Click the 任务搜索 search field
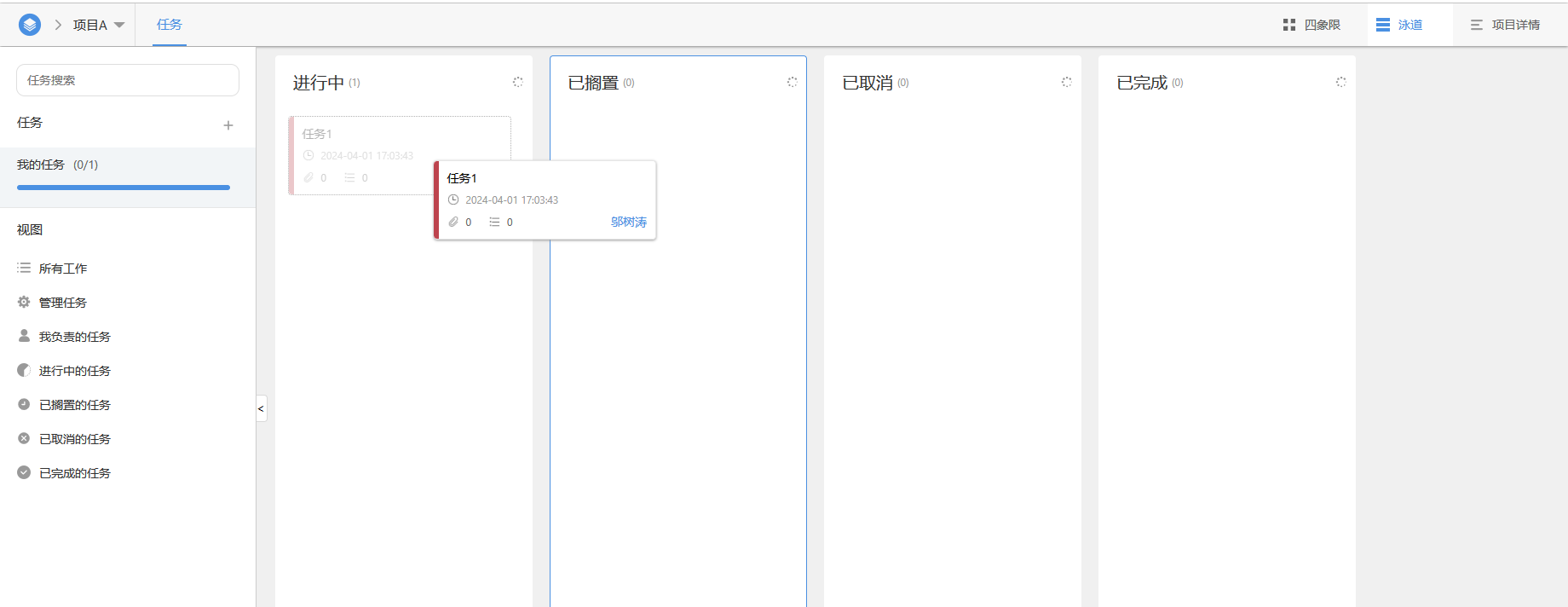The image size is (1568, 607). tap(128, 80)
